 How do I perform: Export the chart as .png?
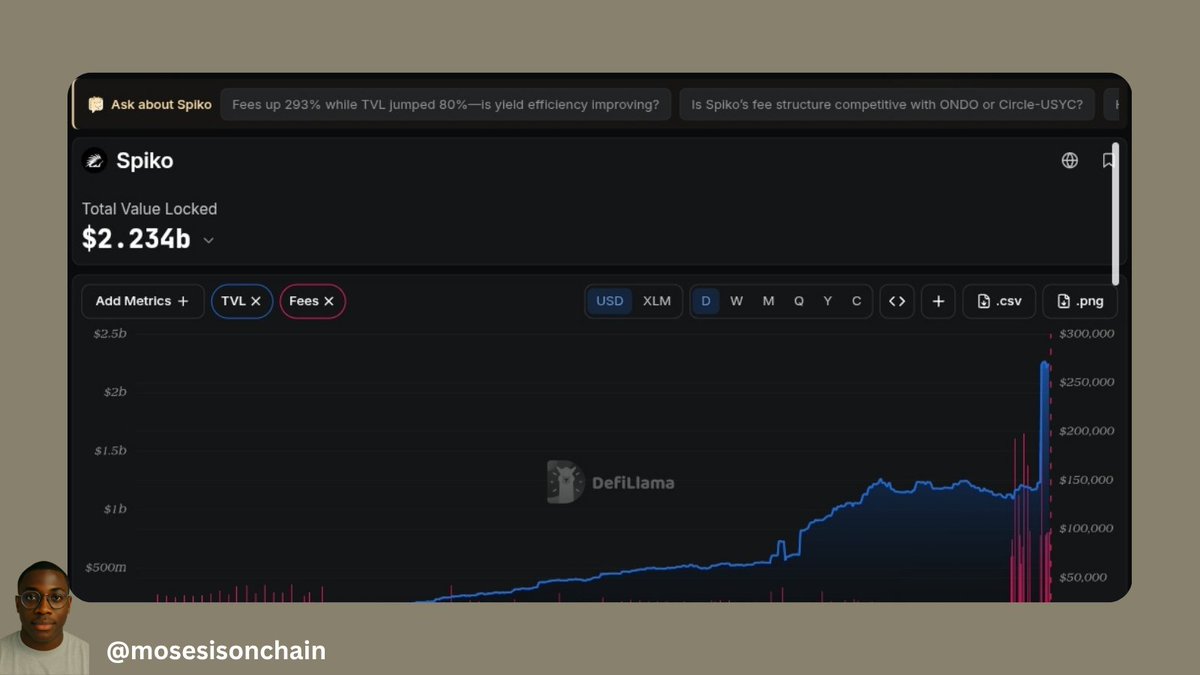(x=1080, y=301)
